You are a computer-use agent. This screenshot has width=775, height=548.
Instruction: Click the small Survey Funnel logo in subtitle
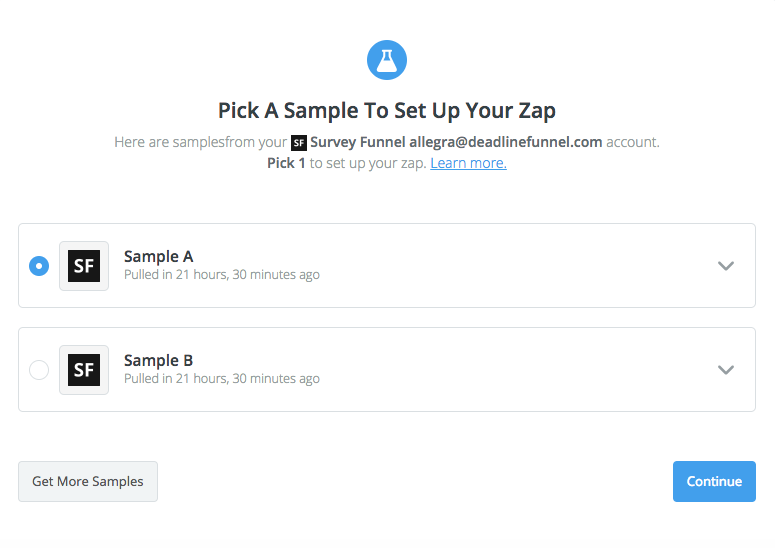(x=298, y=143)
